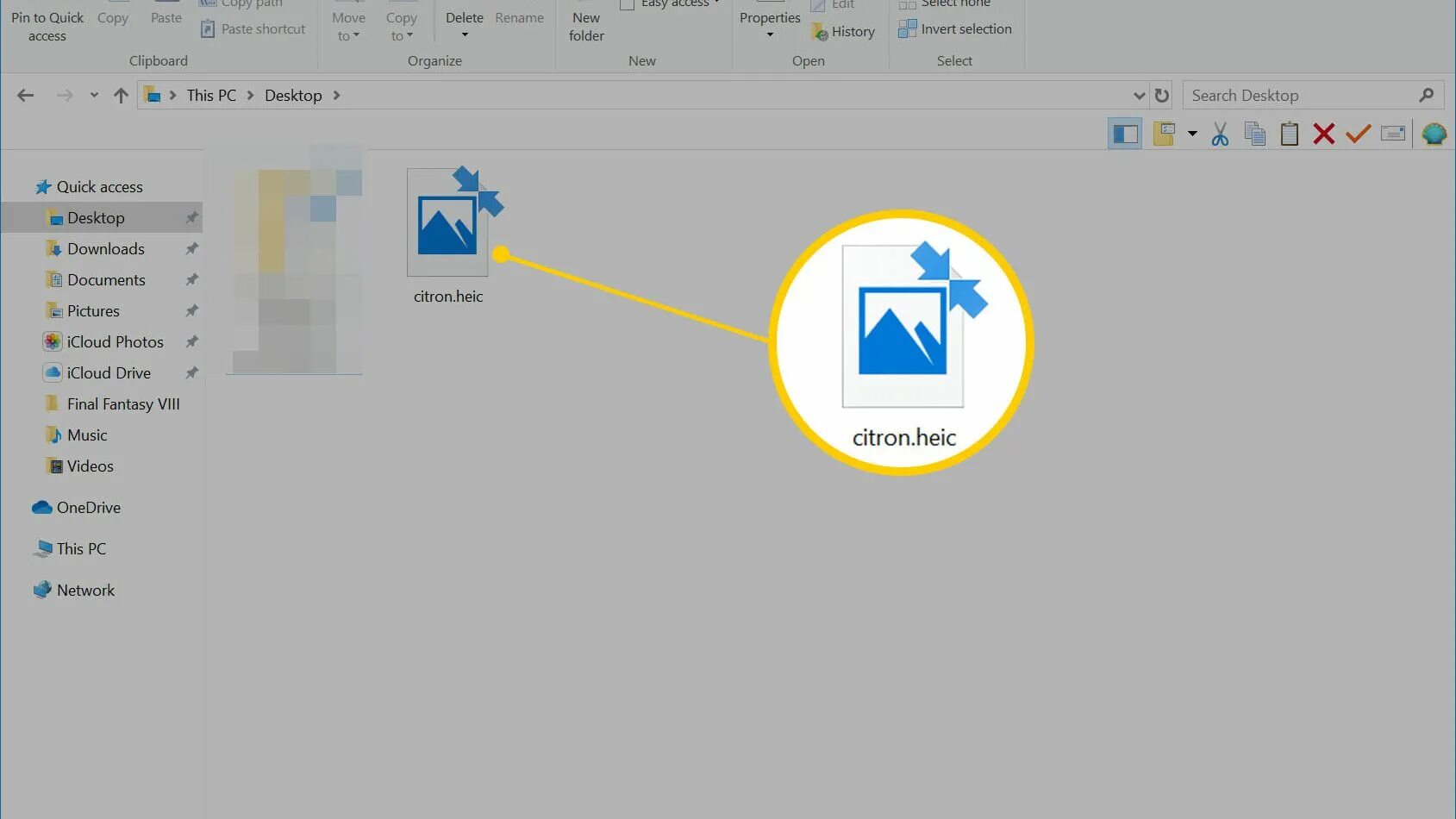Screen dimensions: 1456x819
Task: Go up one folder level
Action: coord(121,96)
